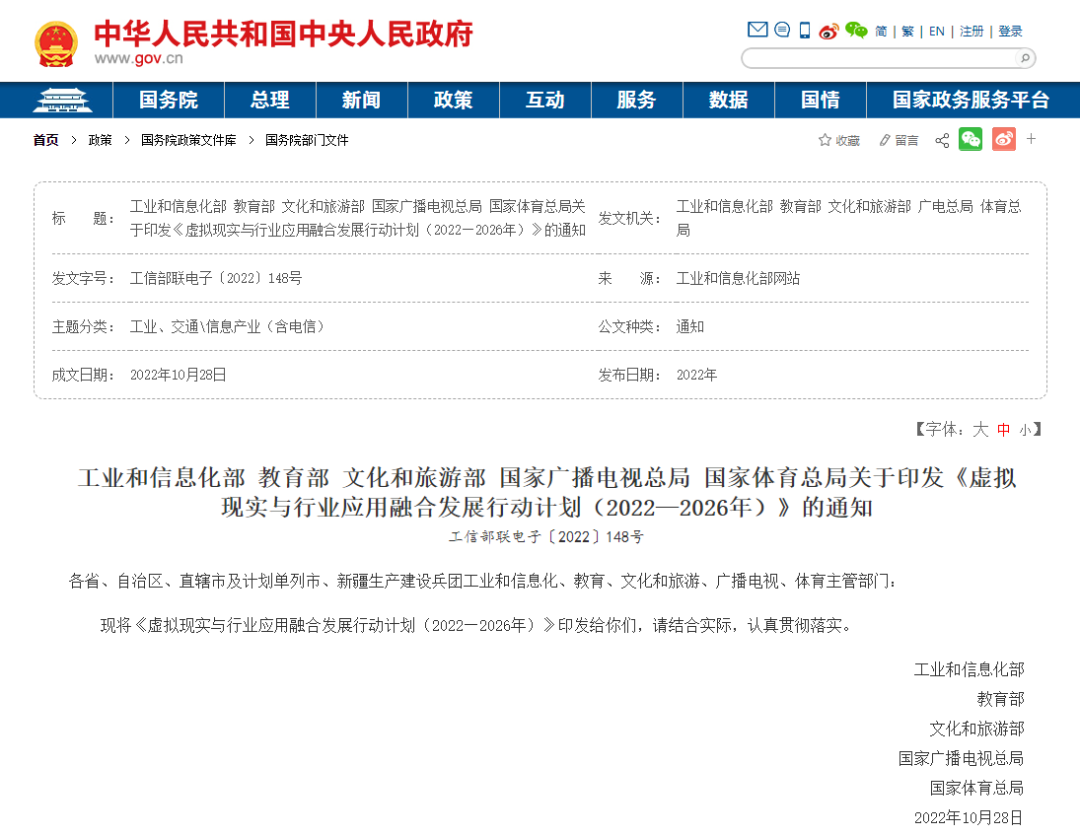Click the national emblem logo
The image size is (1080, 835).
point(56,45)
